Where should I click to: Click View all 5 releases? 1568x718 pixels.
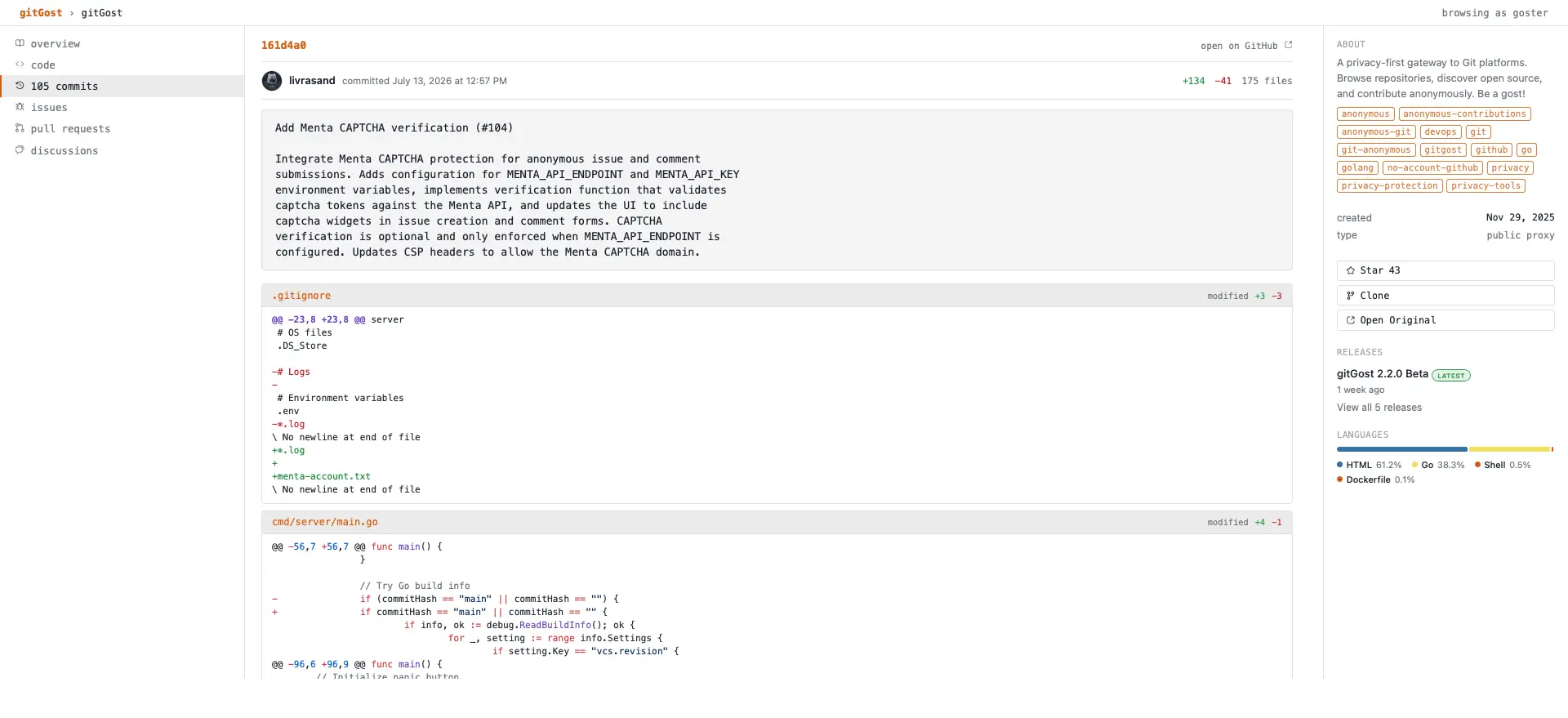pyautogui.click(x=1379, y=408)
